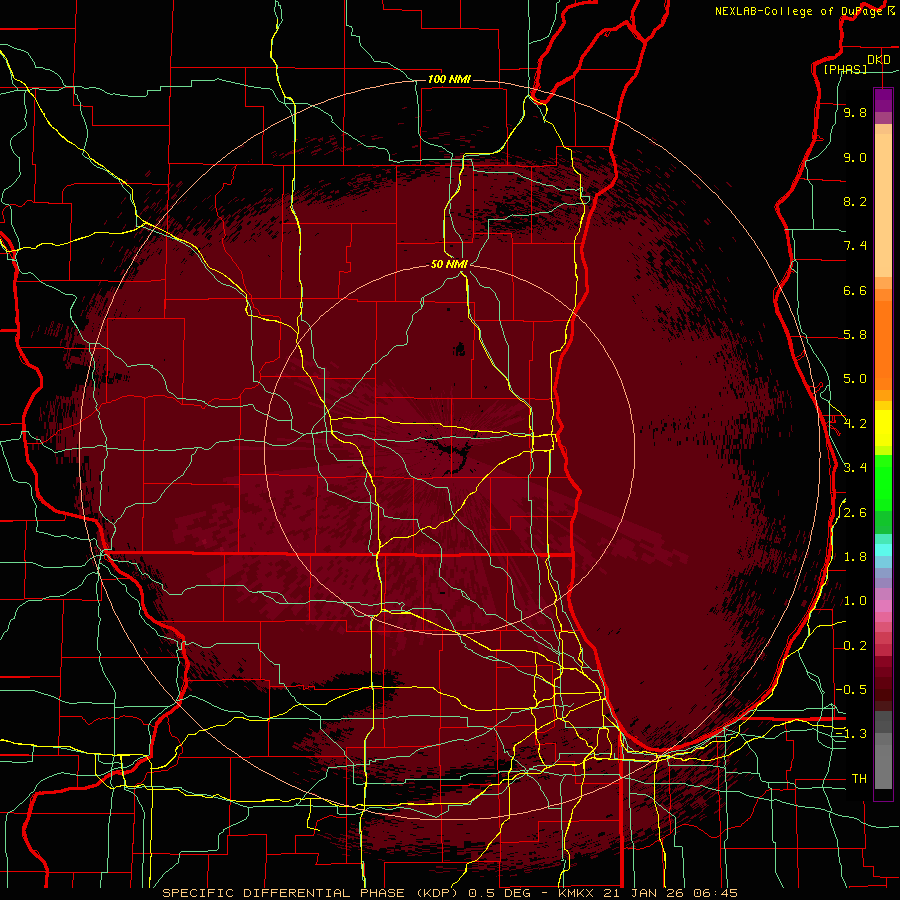This screenshot has height=900, width=900.
Task: Click the 1.8 legend value
Action: coord(855,557)
